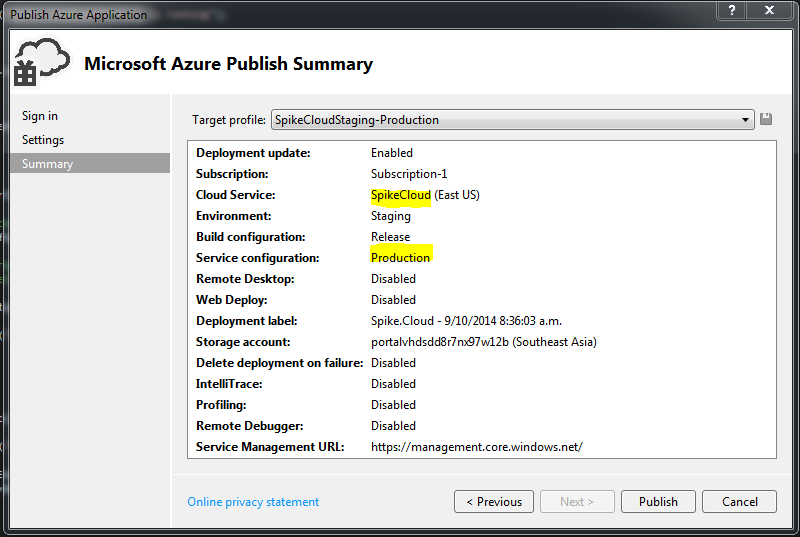Start deployment with the Publish button
Image resolution: width=800 pixels, height=537 pixels.
click(658, 502)
